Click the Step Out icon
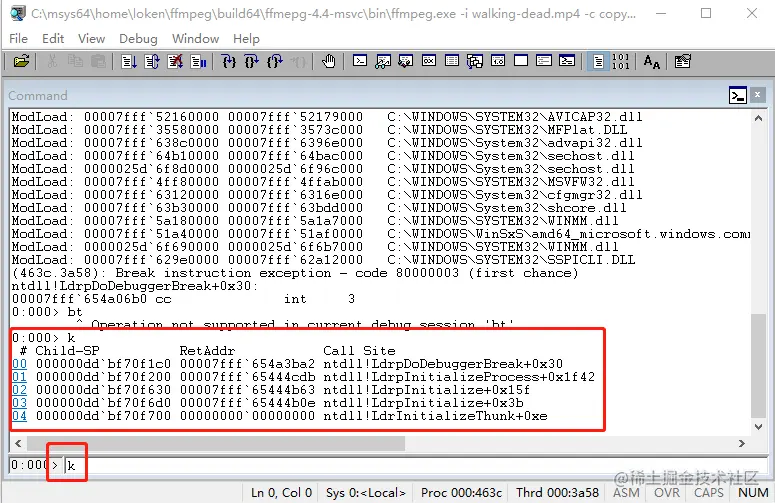 pos(275,62)
